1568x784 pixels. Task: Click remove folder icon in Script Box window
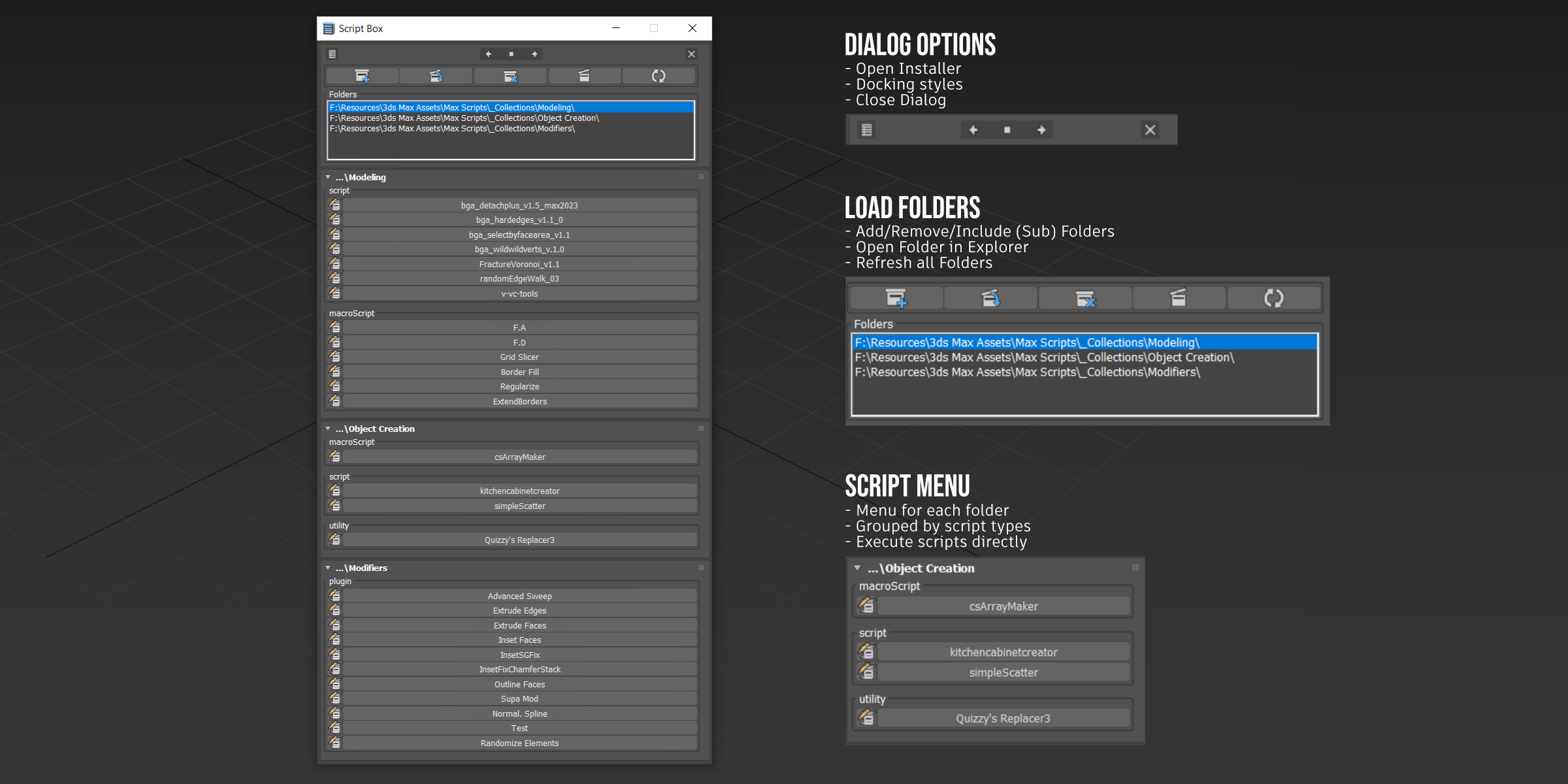click(510, 76)
